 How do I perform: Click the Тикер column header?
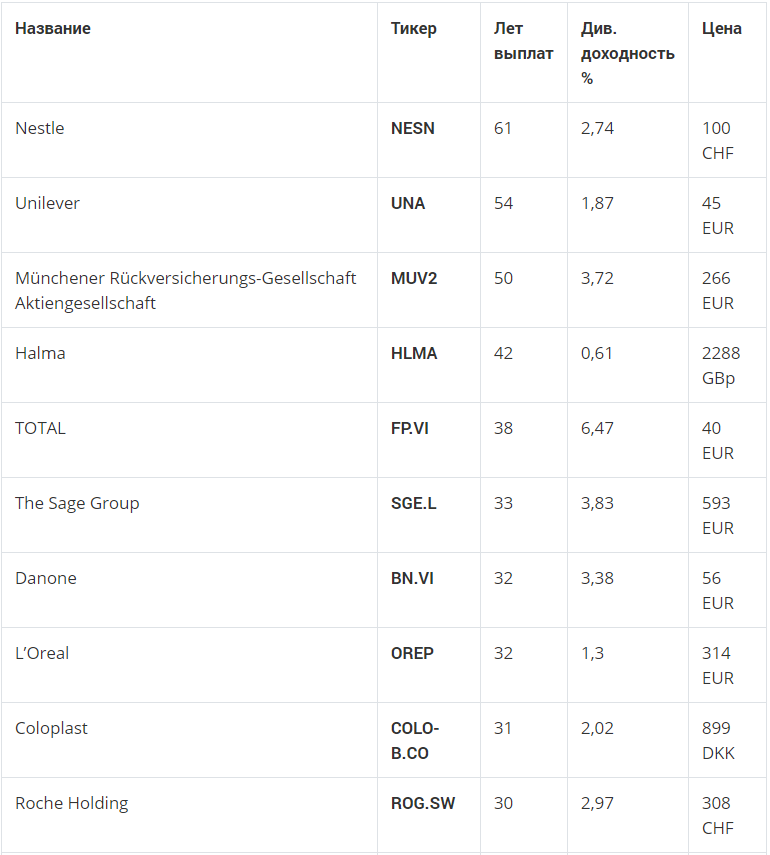pos(413,28)
